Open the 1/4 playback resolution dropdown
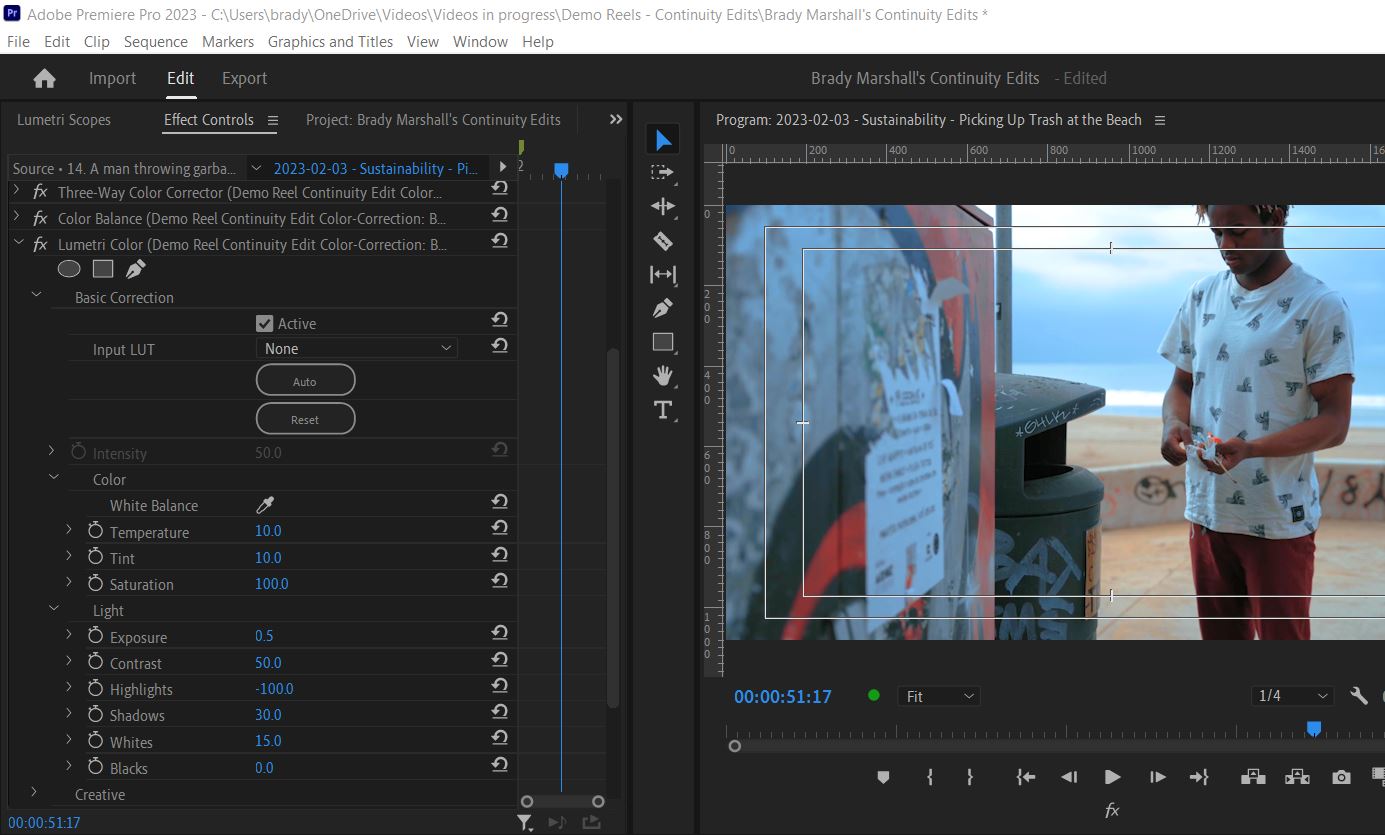 1294,696
